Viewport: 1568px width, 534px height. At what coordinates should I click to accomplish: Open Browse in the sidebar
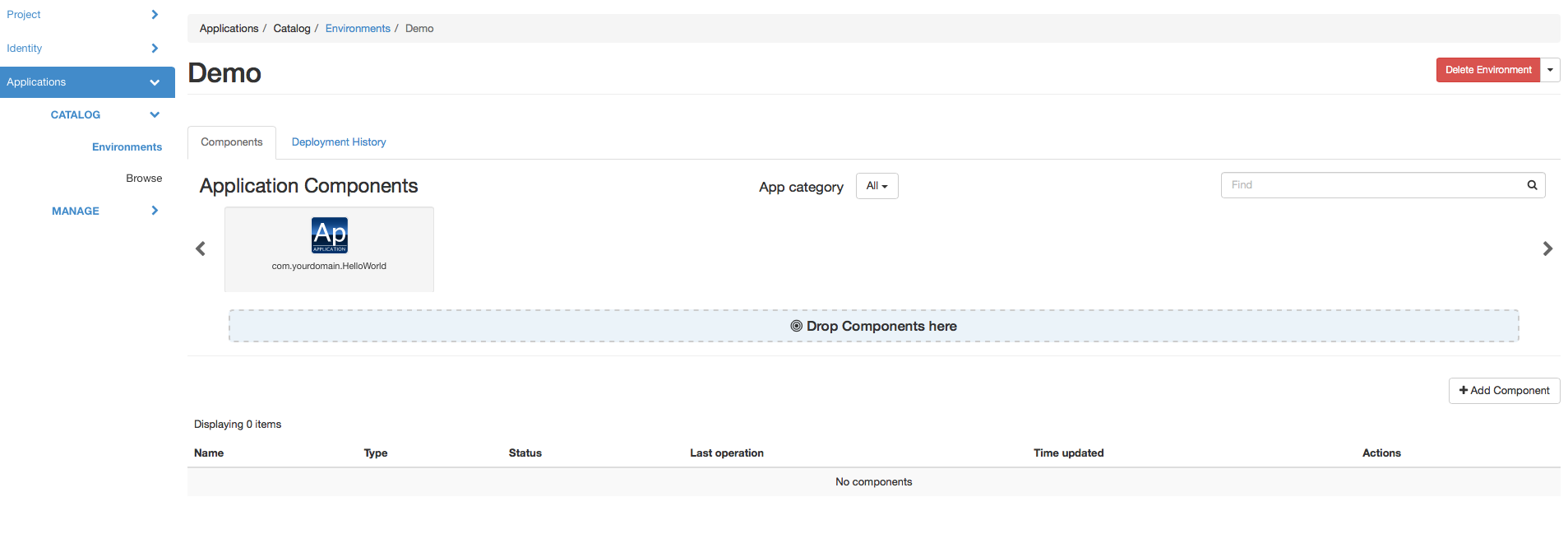click(144, 179)
